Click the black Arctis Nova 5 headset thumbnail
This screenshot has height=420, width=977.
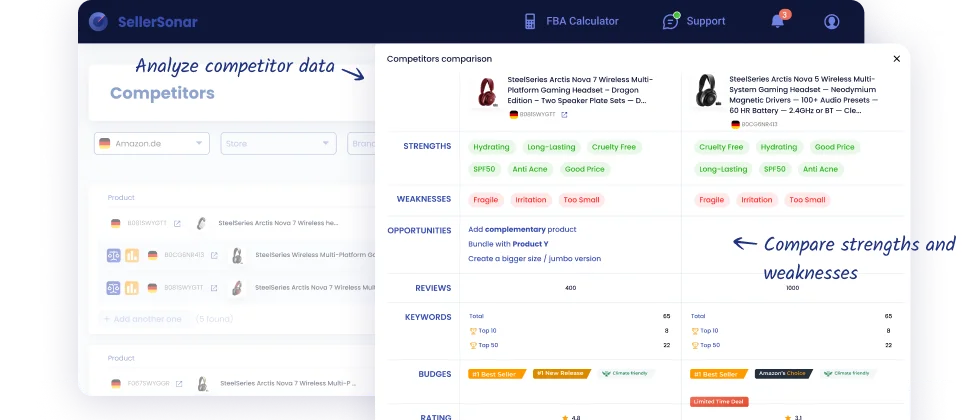[x=708, y=92]
